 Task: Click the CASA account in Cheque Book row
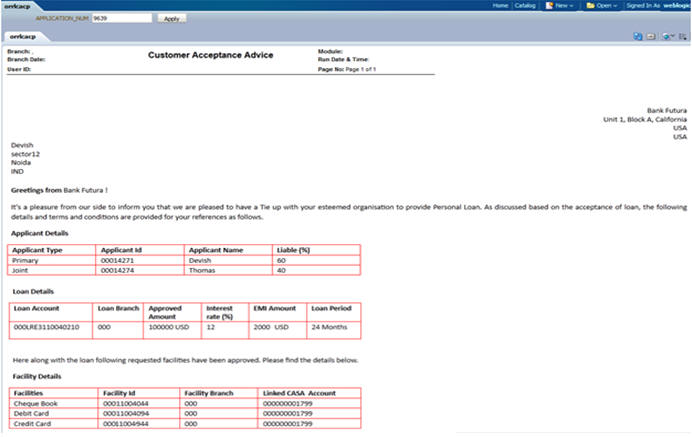(x=288, y=403)
